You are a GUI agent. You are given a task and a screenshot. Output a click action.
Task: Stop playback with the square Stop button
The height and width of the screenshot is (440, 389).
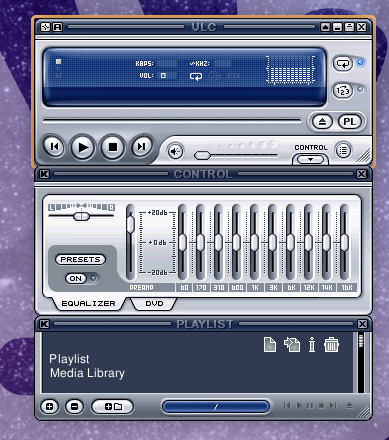coord(113,147)
